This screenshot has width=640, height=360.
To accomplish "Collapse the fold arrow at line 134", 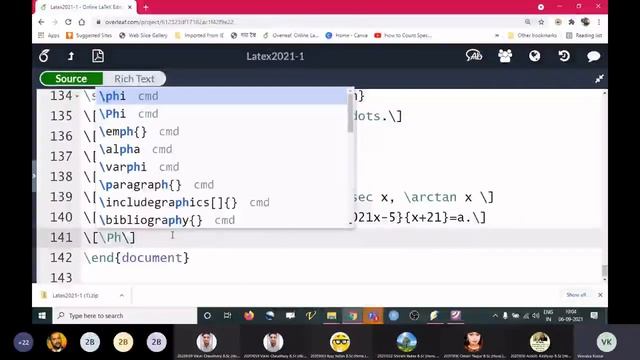I will pyautogui.click(x=77, y=96).
